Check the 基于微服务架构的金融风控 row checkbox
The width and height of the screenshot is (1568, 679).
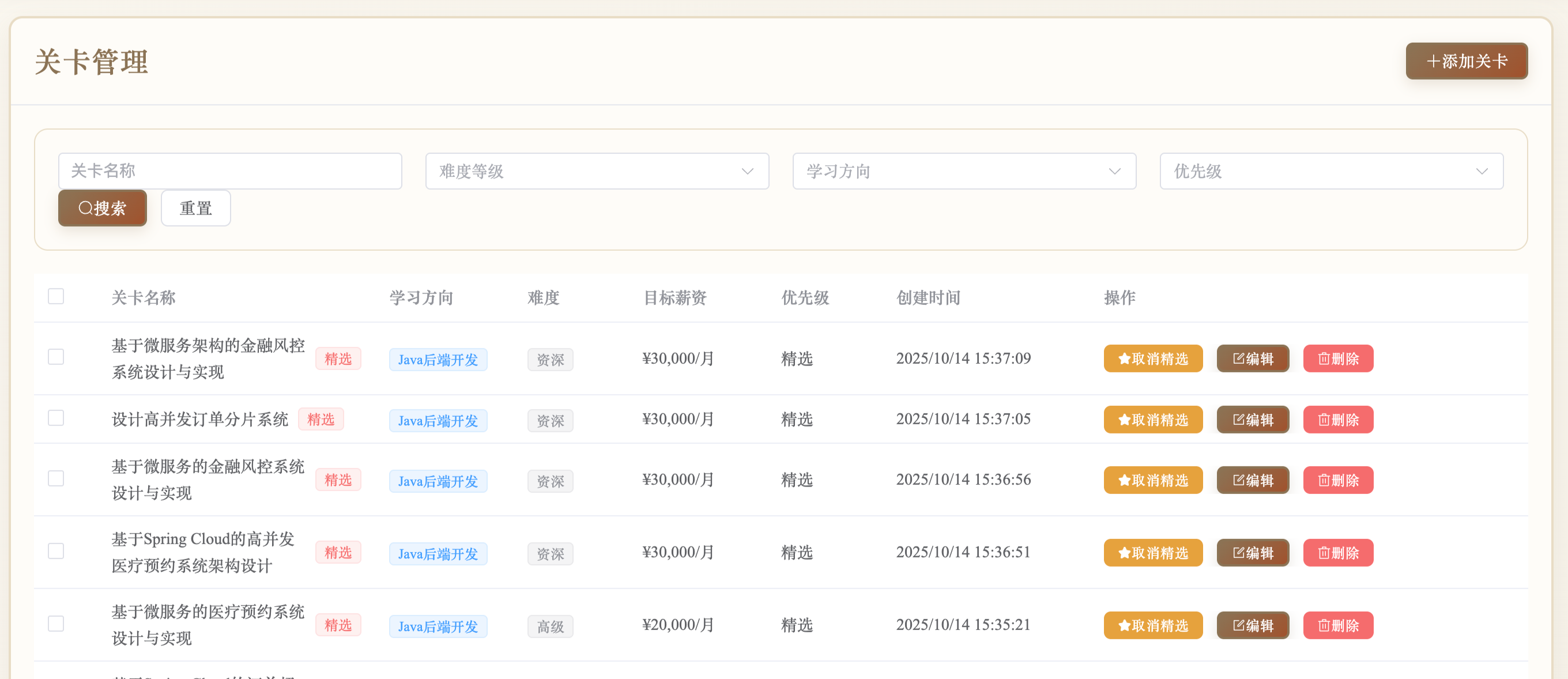tap(56, 357)
